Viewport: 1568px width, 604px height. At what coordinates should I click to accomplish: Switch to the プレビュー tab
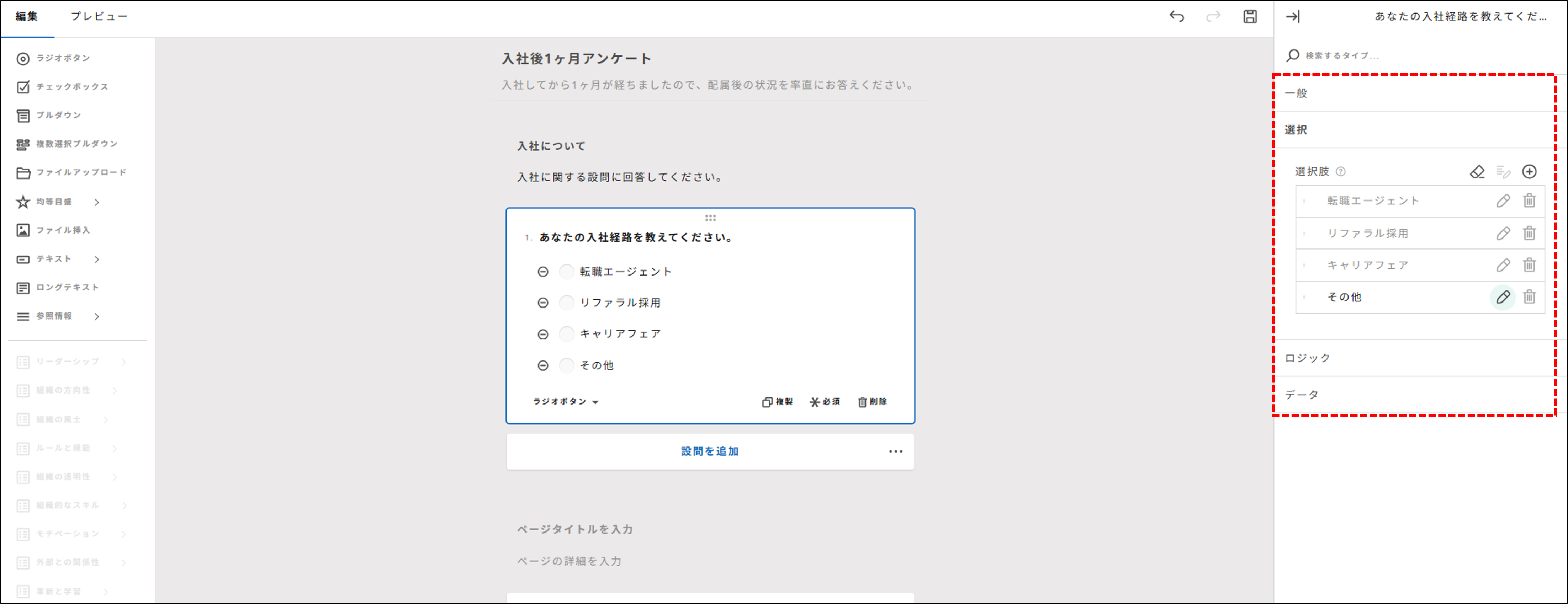(99, 16)
